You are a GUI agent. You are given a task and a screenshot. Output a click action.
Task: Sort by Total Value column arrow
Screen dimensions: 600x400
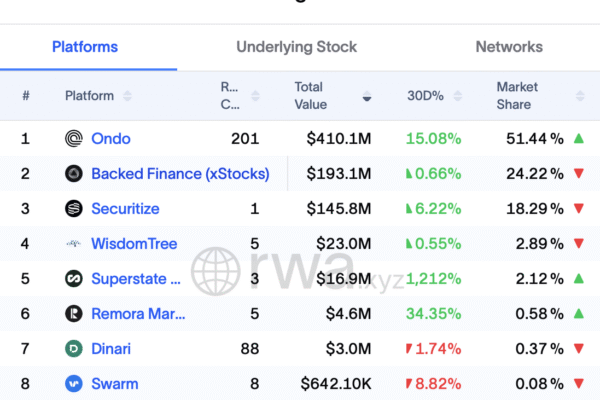tap(366, 97)
